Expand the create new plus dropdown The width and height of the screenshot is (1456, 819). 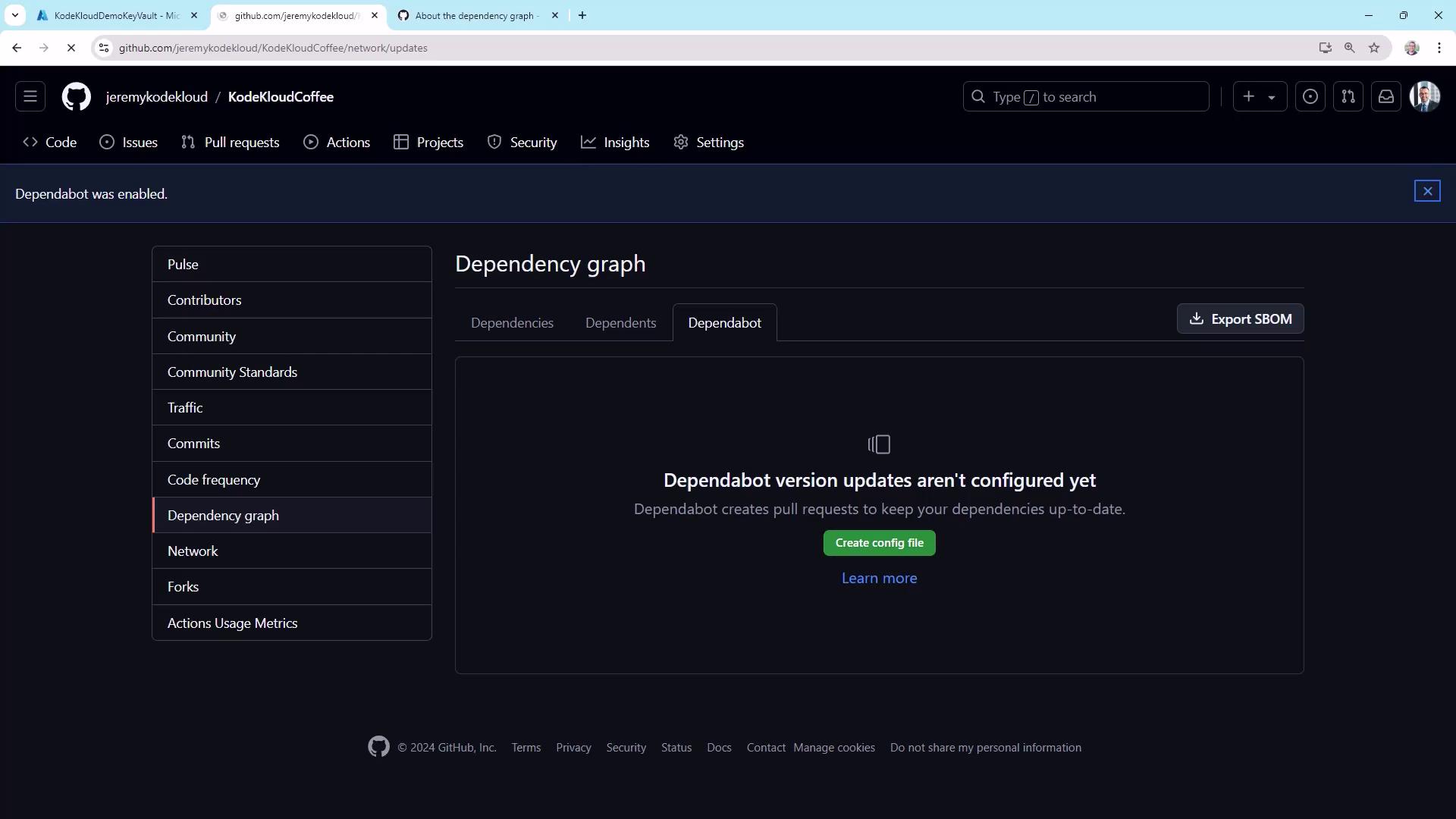coord(1259,96)
